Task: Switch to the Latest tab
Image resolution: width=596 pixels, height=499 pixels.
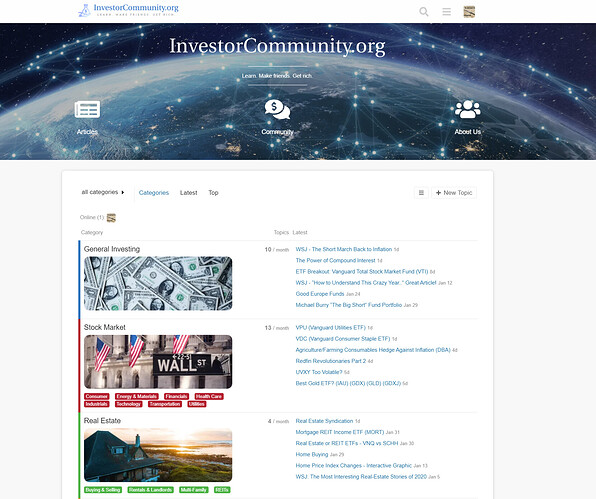Action: (189, 193)
